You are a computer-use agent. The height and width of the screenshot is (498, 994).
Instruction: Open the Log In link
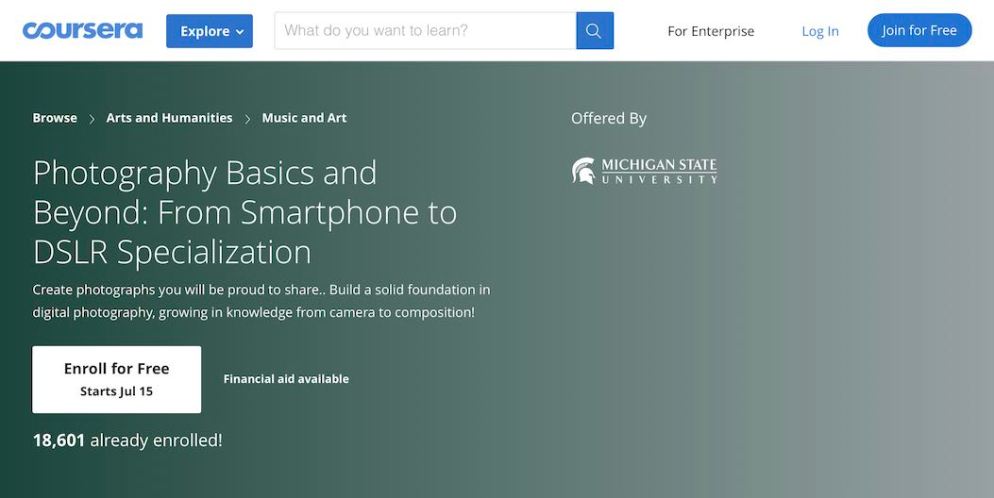(820, 31)
